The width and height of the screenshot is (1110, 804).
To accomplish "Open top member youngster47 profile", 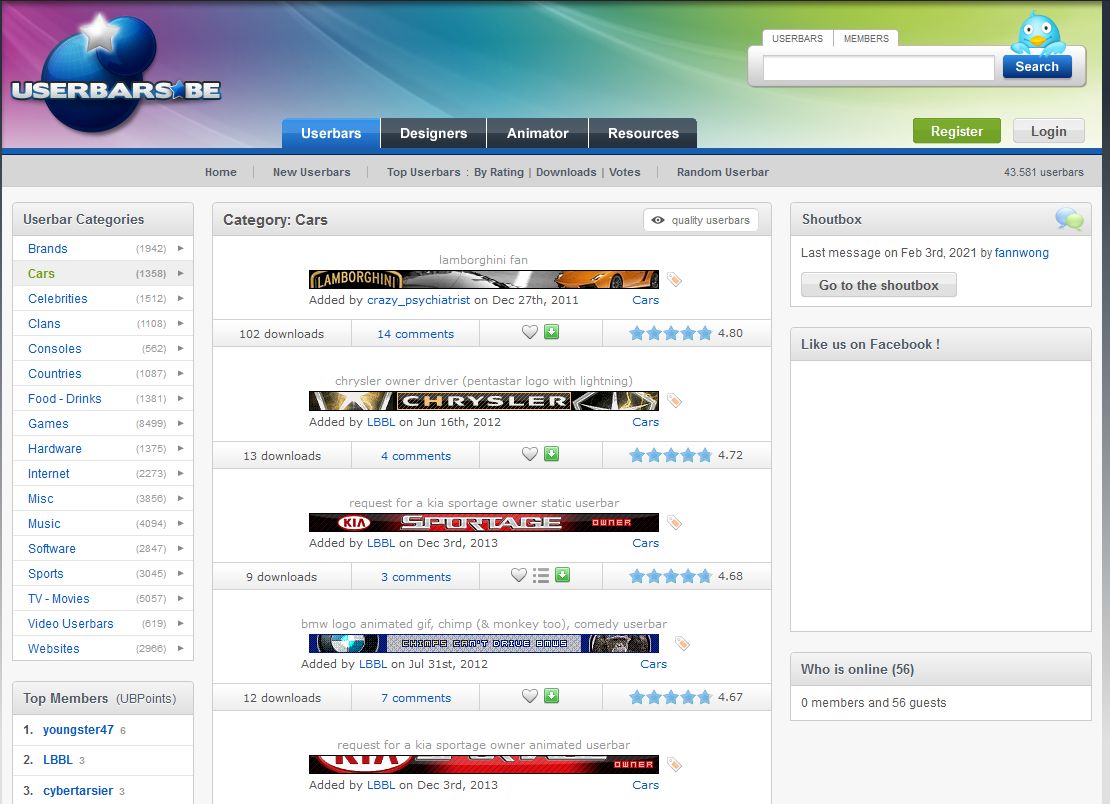I will coord(78,730).
